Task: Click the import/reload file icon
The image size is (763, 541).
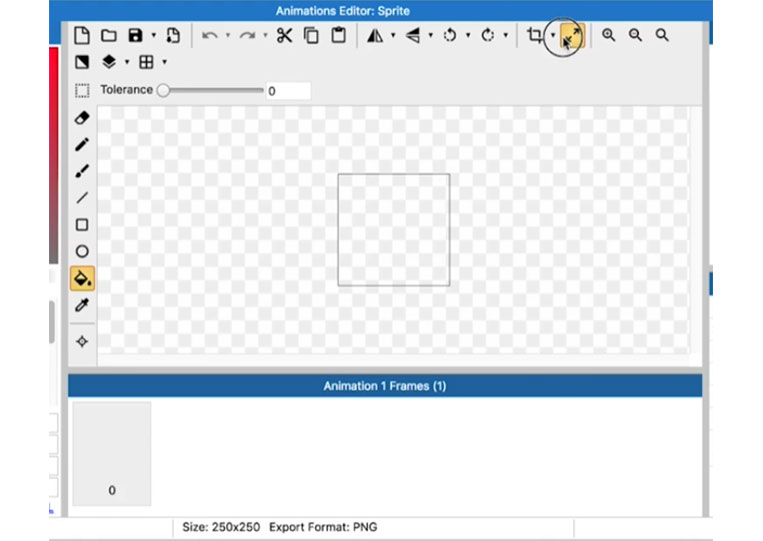Action: (x=173, y=36)
